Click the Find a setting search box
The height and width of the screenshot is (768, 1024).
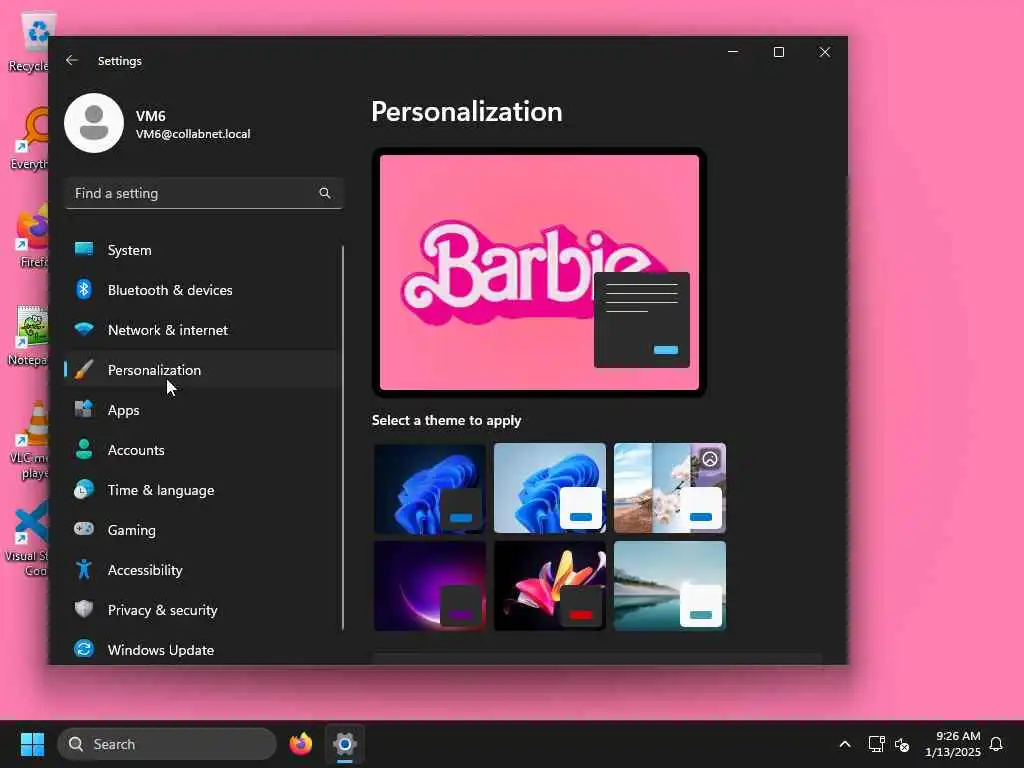204,193
